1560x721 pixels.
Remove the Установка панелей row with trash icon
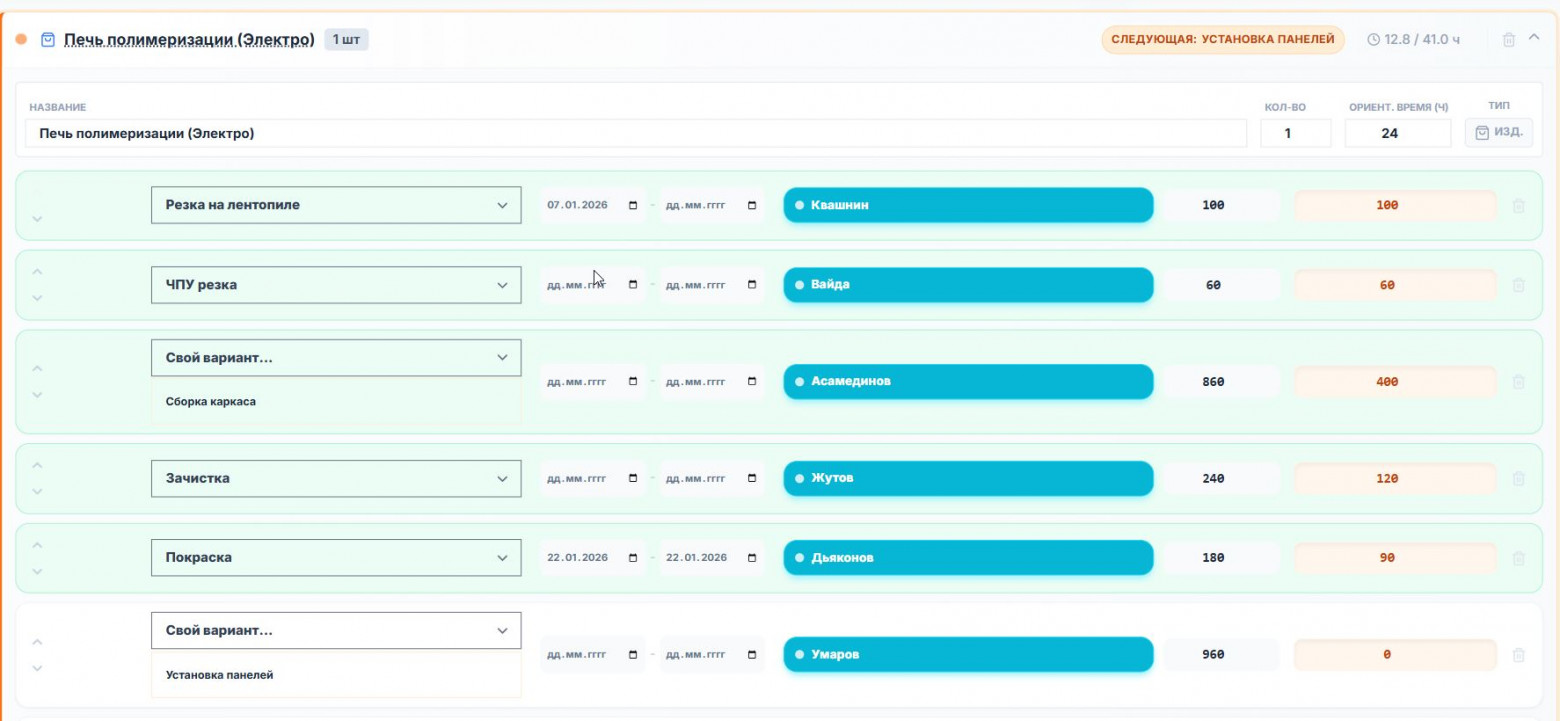[x=1518, y=655]
